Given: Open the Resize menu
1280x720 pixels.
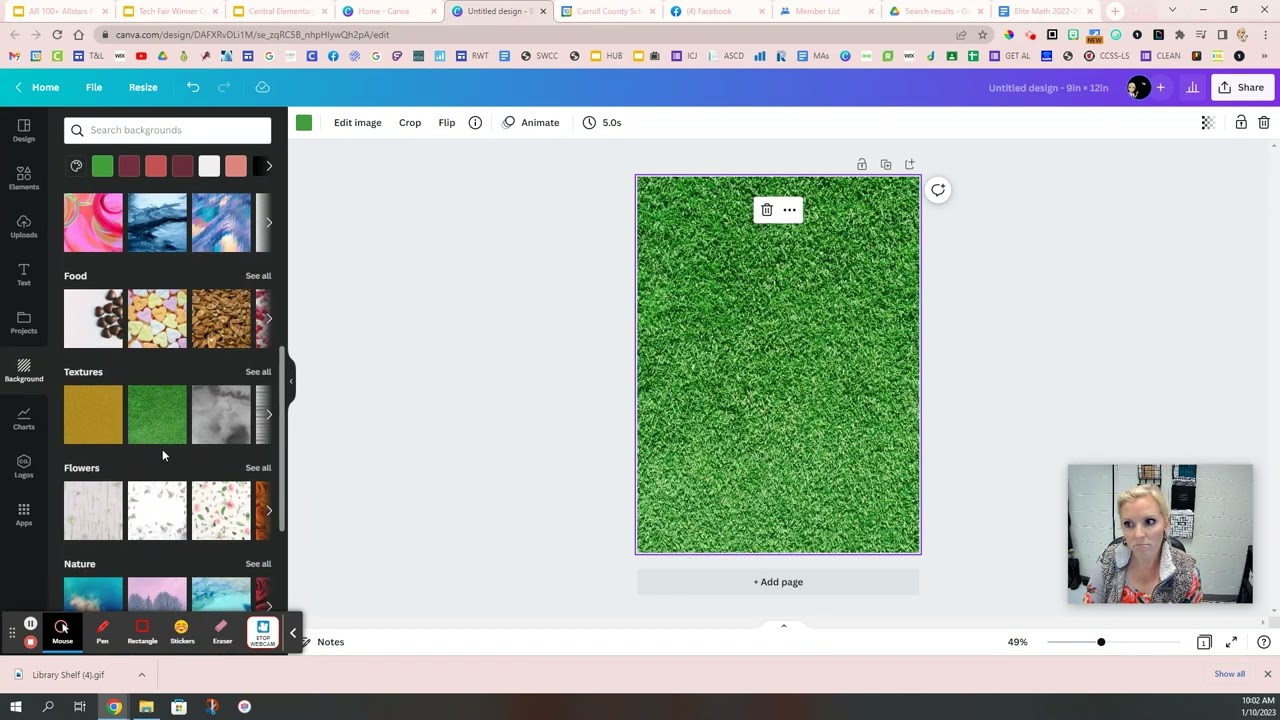Looking at the screenshot, I should click(143, 87).
